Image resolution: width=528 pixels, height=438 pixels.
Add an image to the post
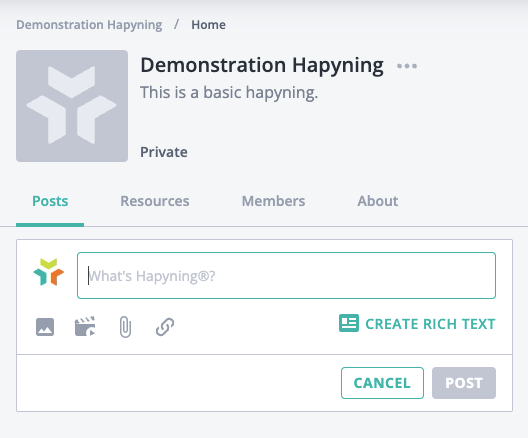coord(45,327)
